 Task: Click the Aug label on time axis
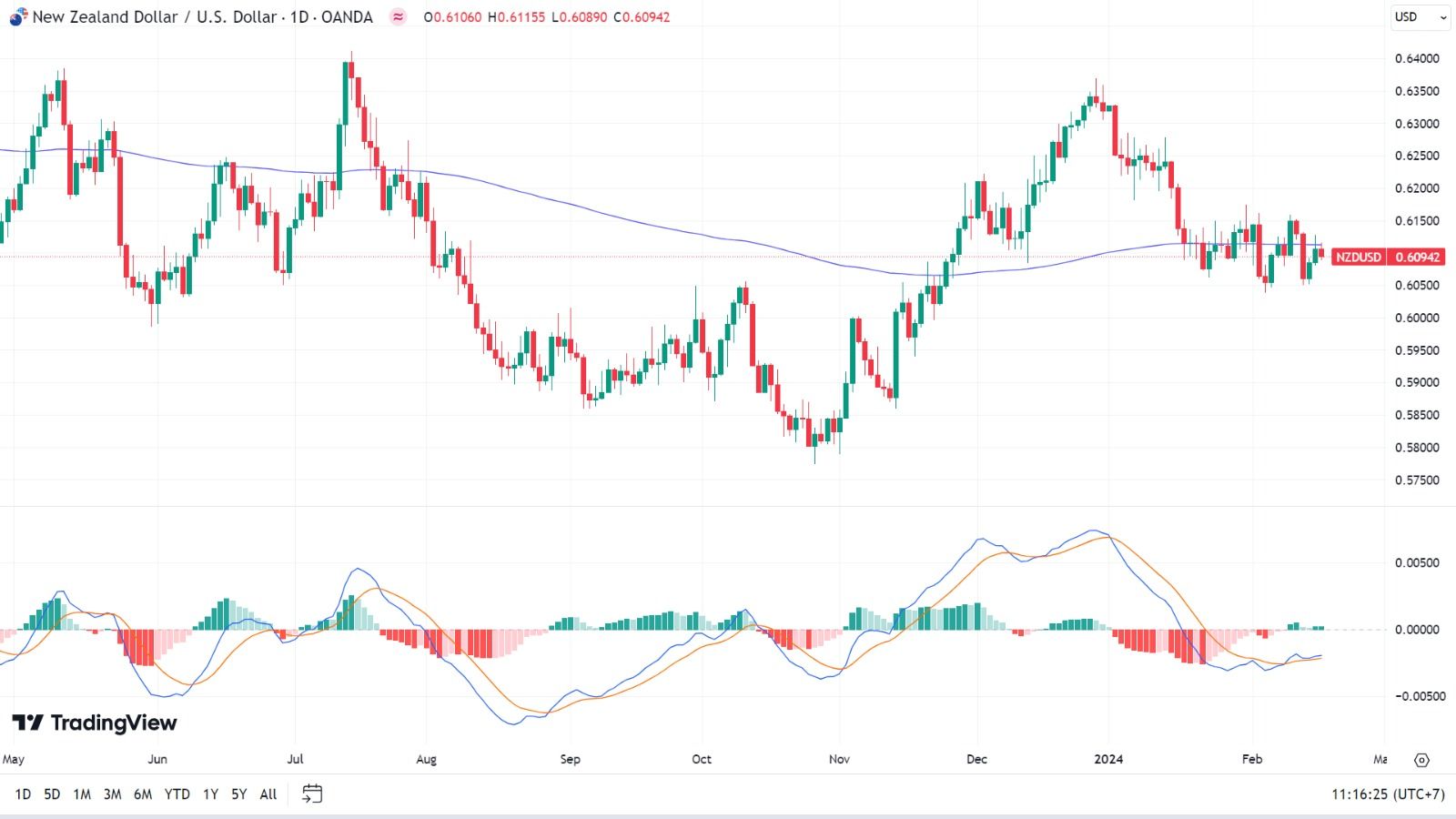click(426, 759)
